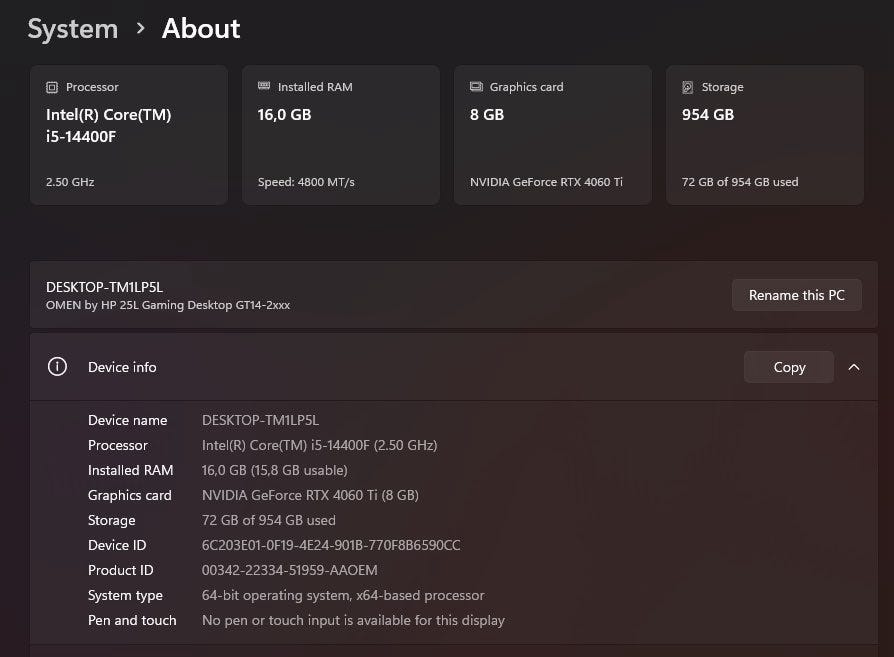Viewport: 894px width, 657px height.
Task: Click the Storage drive icon
Action: tap(688, 88)
